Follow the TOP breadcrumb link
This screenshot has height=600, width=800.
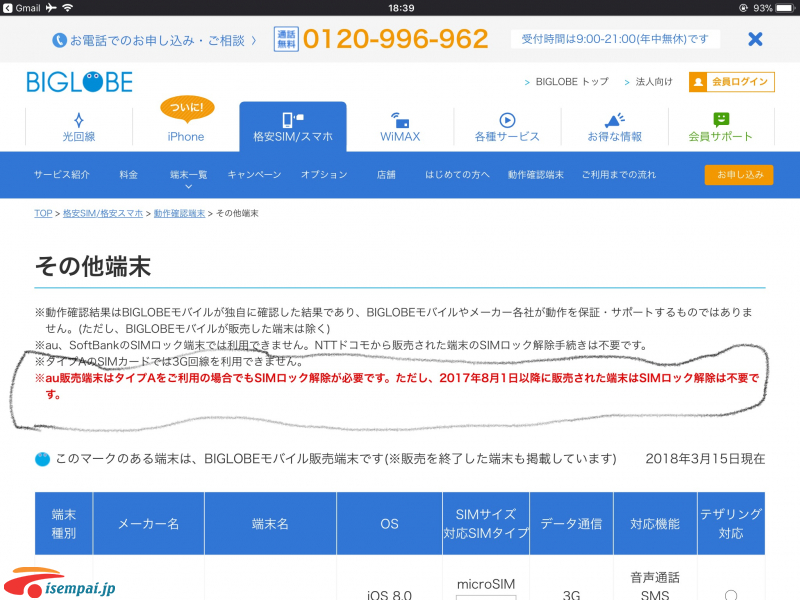pyautogui.click(x=43, y=213)
